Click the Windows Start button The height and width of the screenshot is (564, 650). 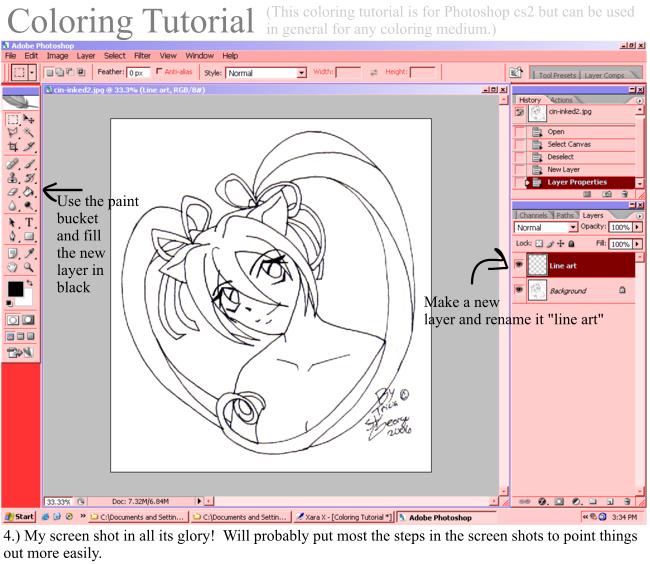pyautogui.click(x=19, y=517)
